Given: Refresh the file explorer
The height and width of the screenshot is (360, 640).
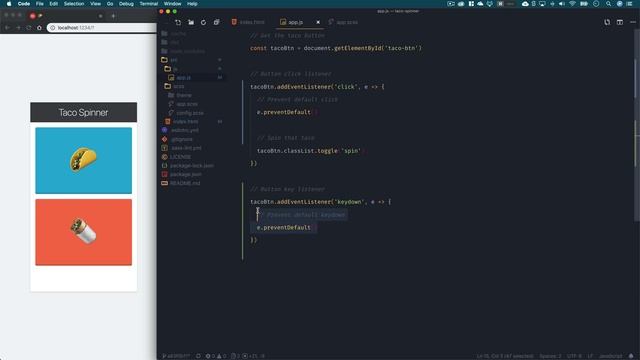Looking at the screenshot, I should (x=203, y=22).
